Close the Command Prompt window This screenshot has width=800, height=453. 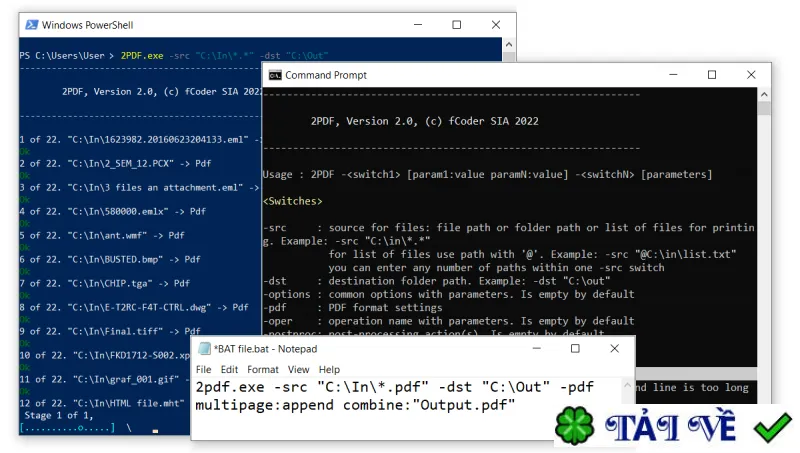point(751,75)
